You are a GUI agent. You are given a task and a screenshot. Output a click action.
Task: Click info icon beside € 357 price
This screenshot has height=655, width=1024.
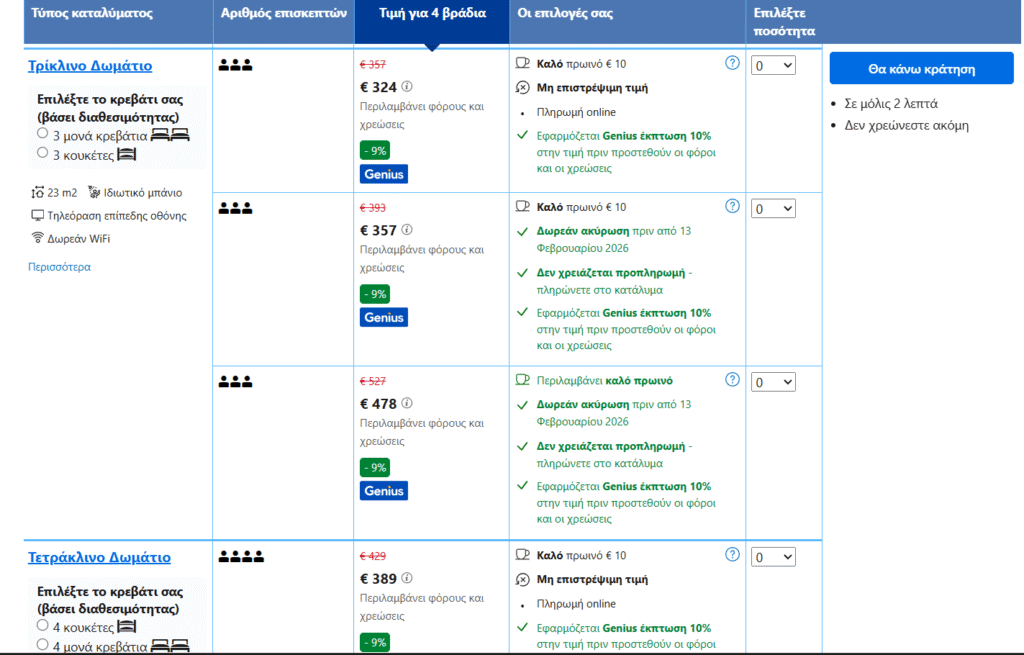(407, 230)
